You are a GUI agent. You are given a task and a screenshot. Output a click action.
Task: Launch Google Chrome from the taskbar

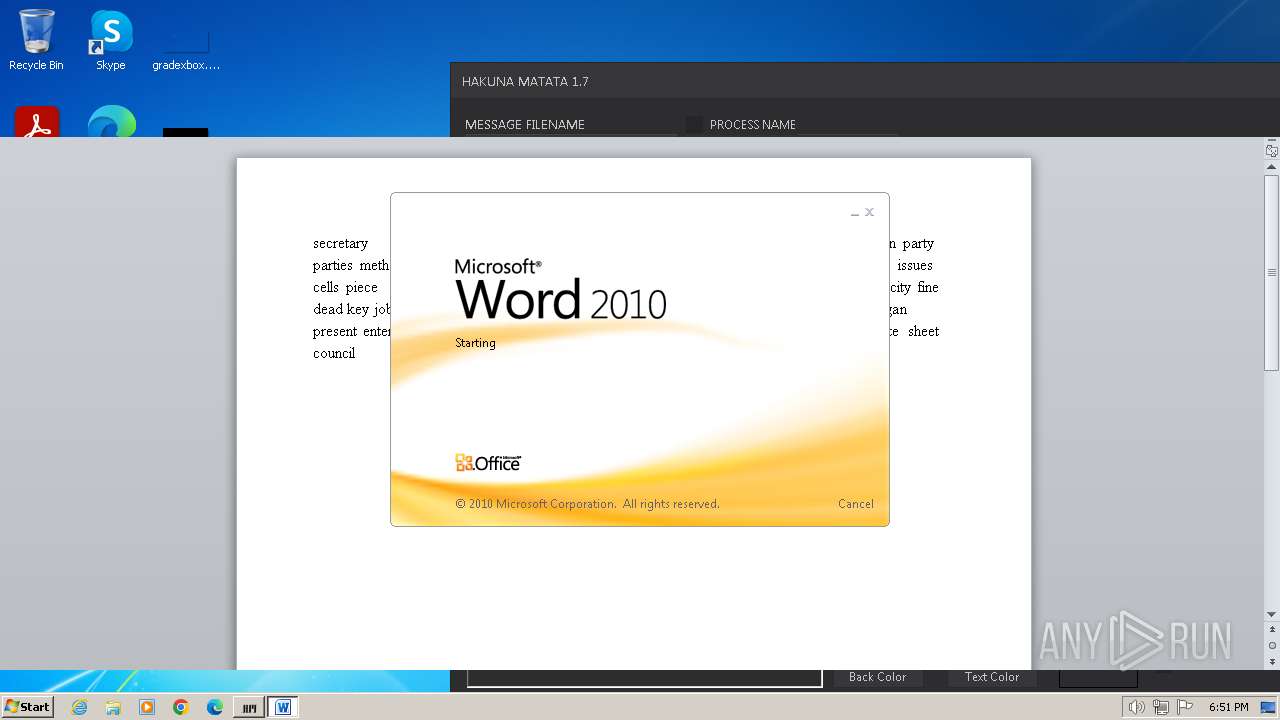click(x=181, y=707)
